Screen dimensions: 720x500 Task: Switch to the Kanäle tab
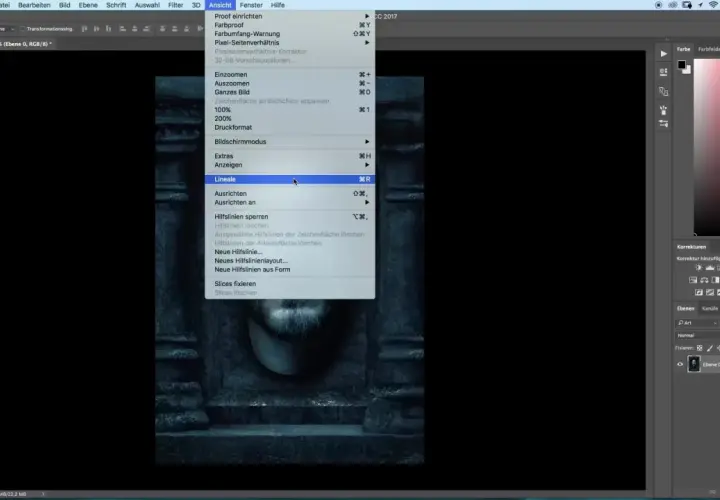pos(710,309)
